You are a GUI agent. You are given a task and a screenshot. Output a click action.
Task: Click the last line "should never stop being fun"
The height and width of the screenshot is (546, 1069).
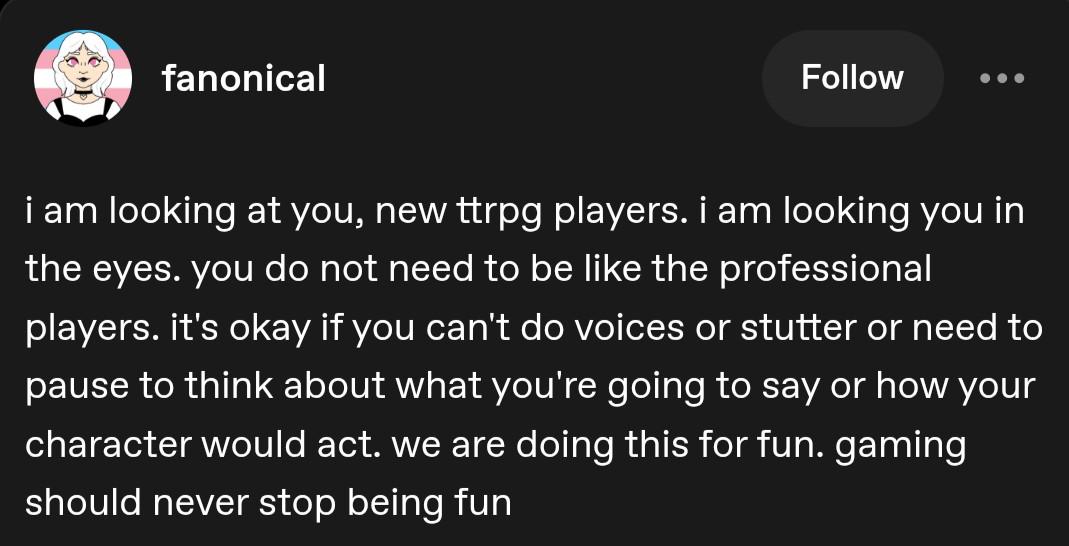pyautogui.click(x=268, y=501)
